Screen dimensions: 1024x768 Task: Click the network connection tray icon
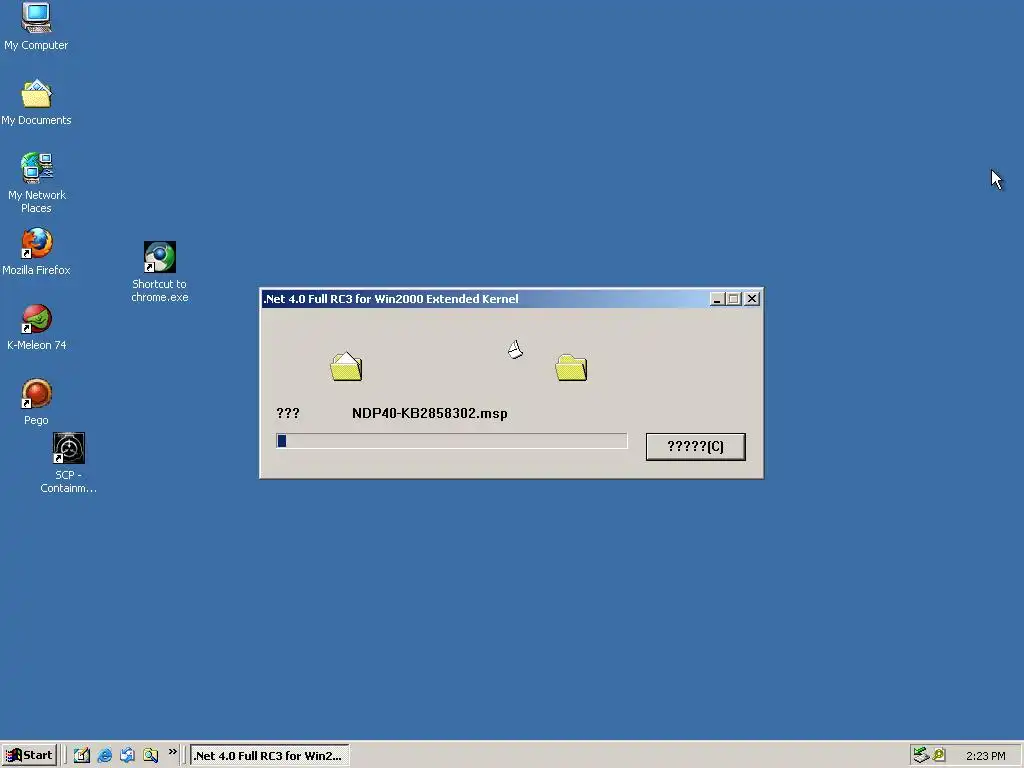921,755
